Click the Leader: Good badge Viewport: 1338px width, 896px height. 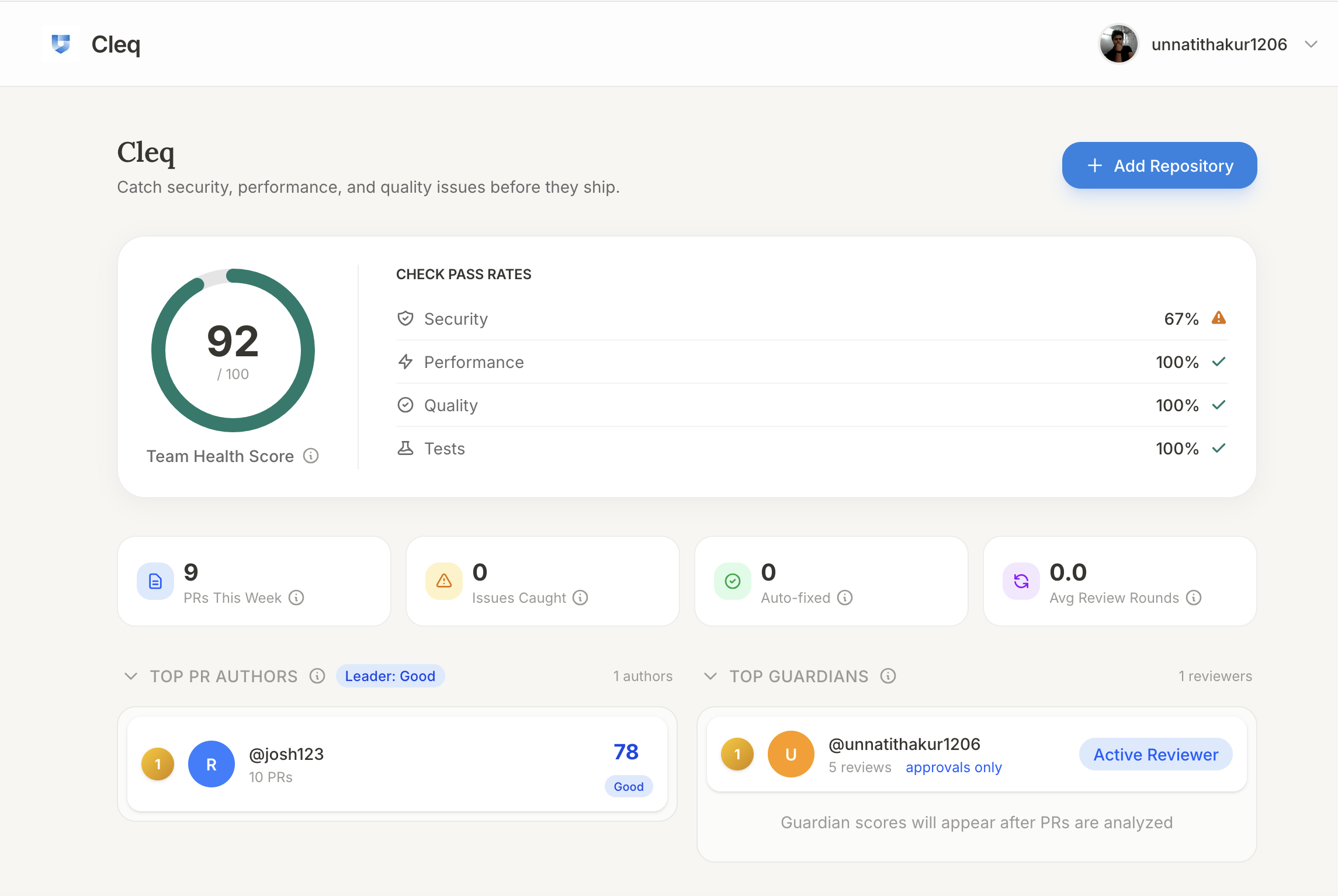click(x=390, y=676)
